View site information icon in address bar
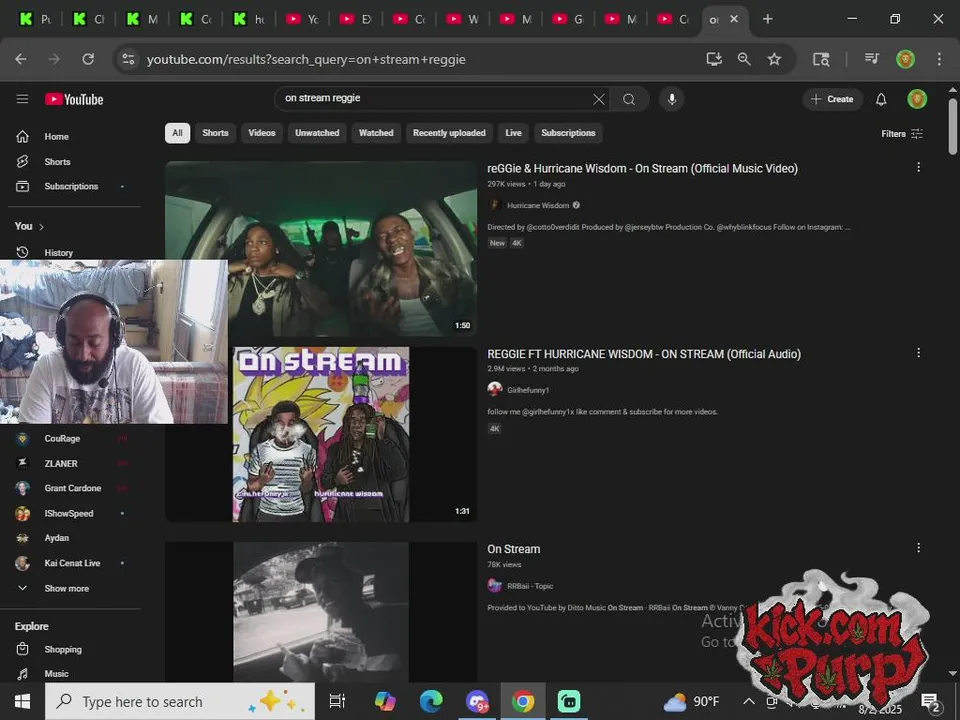Image resolution: width=960 pixels, height=720 pixels. coord(128,59)
